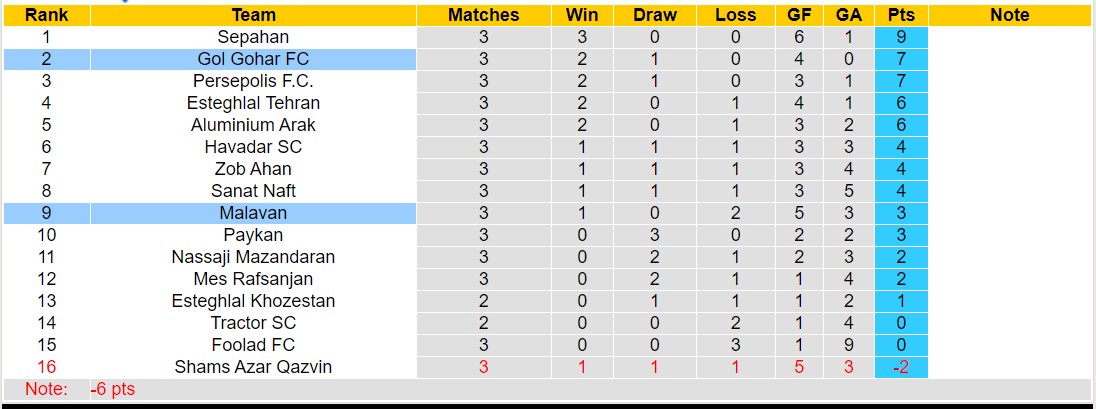Select Nassaji Mazandaran in standings
The width and height of the screenshot is (1096, 409).
[x=253, y=257]
